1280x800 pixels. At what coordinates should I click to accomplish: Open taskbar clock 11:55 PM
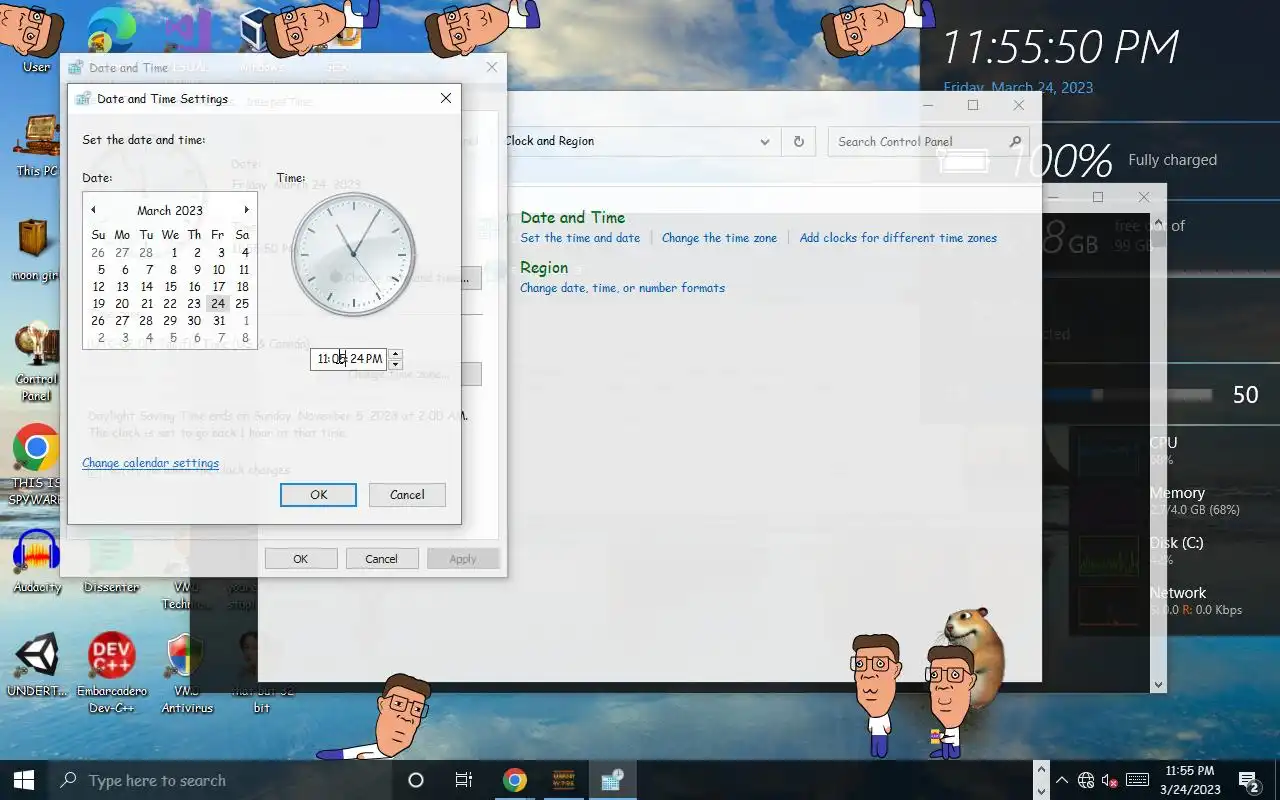[x=1190, y=780]
